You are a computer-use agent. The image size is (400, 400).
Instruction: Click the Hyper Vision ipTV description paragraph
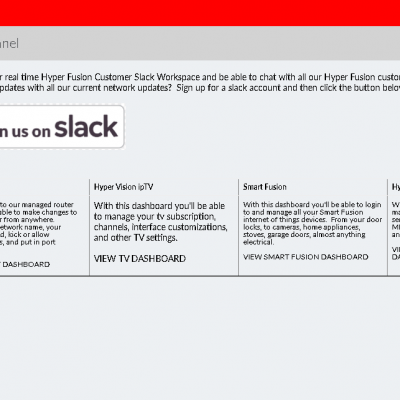point(160,222)
